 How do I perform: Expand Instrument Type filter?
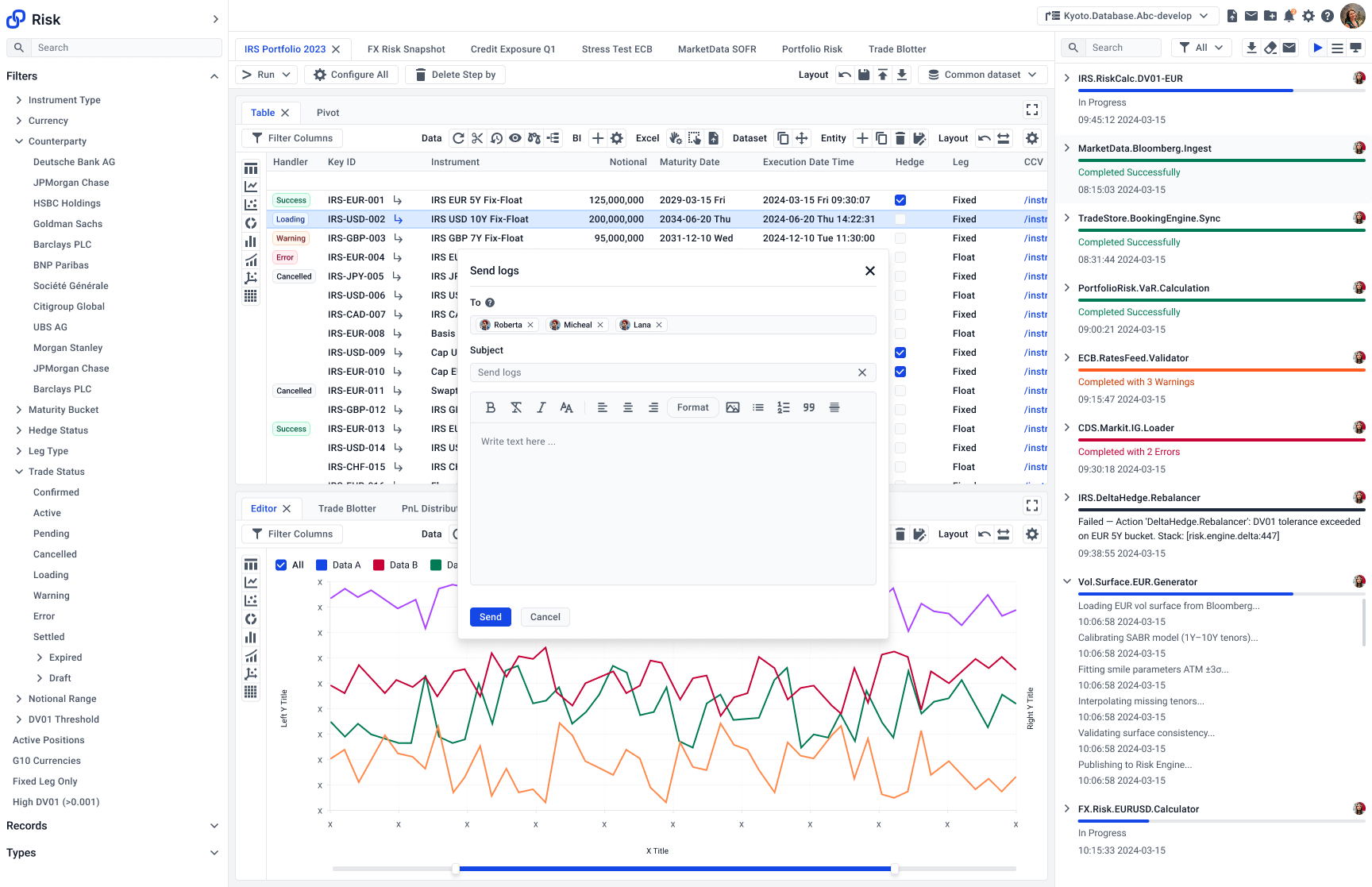tap(19, 100)
